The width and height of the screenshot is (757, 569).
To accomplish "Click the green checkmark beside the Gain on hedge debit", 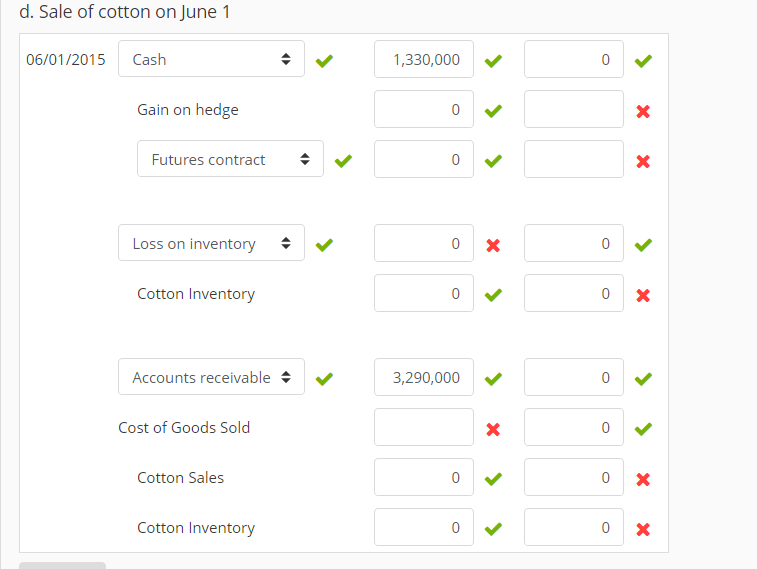I will 493,111.
